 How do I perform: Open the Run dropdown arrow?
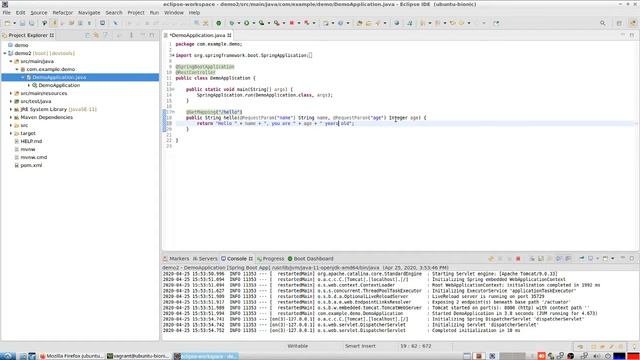(253, 23)
